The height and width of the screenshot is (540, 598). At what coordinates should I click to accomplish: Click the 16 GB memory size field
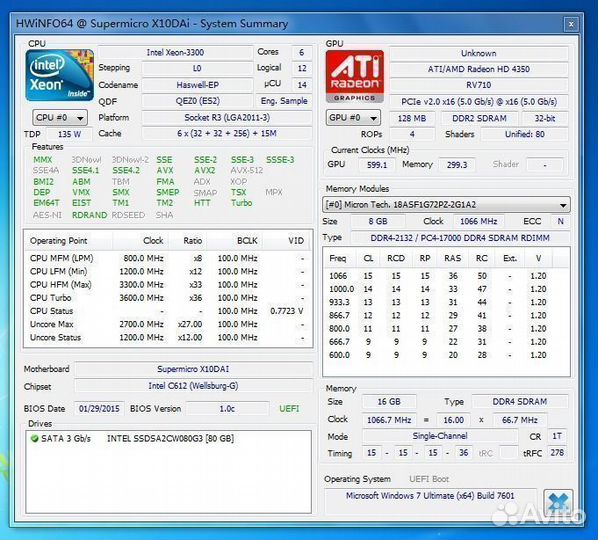389,402
